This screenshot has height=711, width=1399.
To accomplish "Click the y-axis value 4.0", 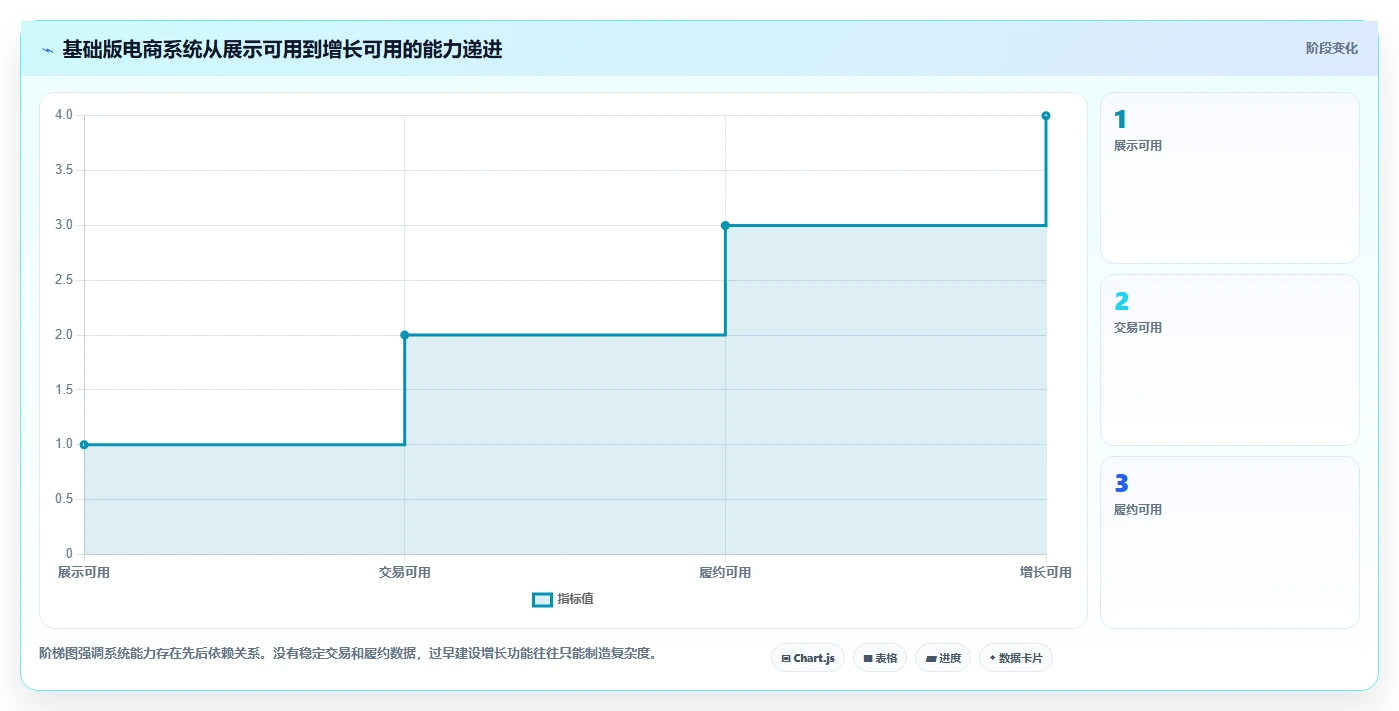I will click(64, 115).
